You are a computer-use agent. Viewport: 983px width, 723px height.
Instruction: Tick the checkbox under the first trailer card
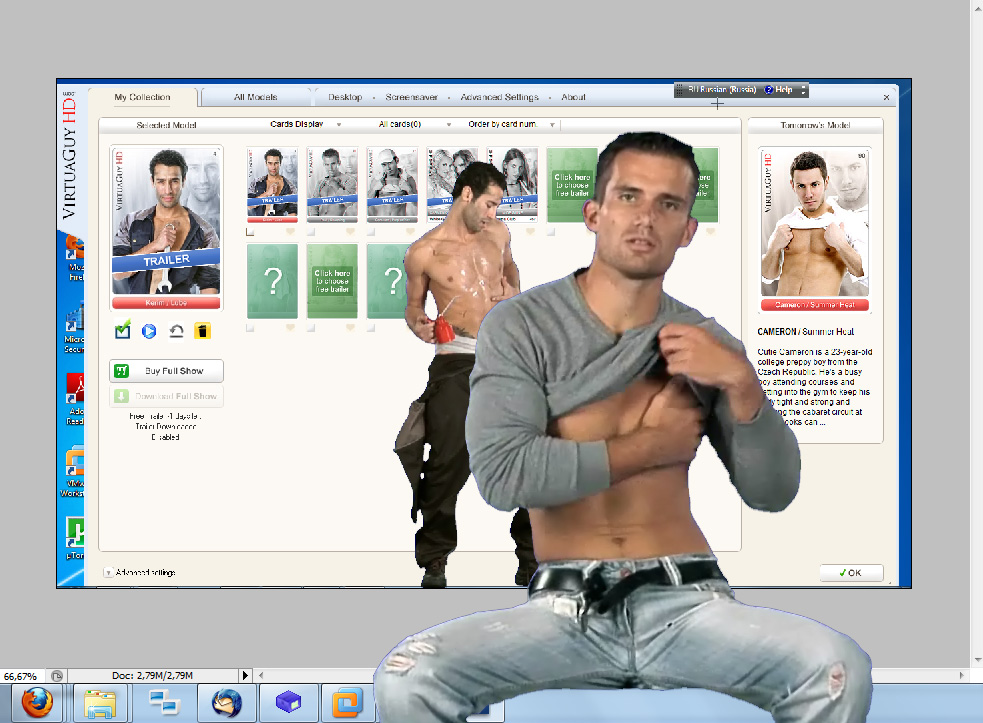tap(250, 232)
